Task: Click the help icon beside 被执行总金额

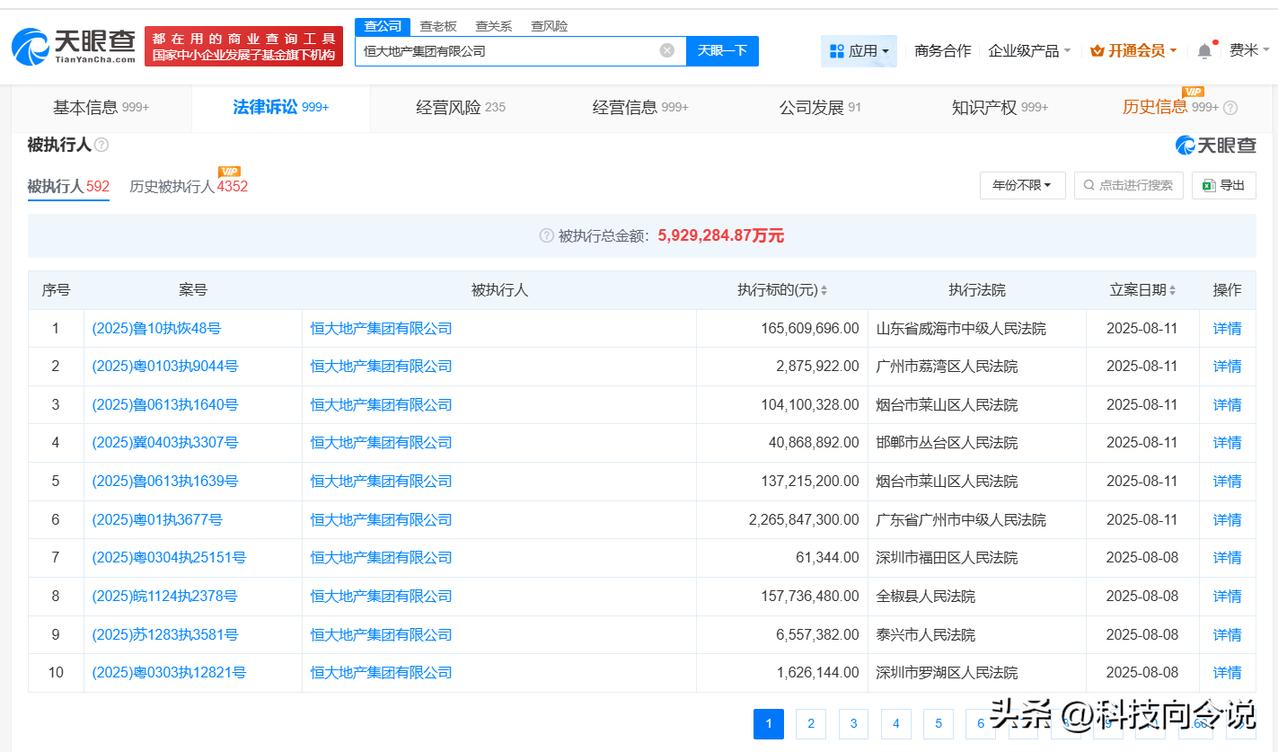Action: (x=546, y=236)
